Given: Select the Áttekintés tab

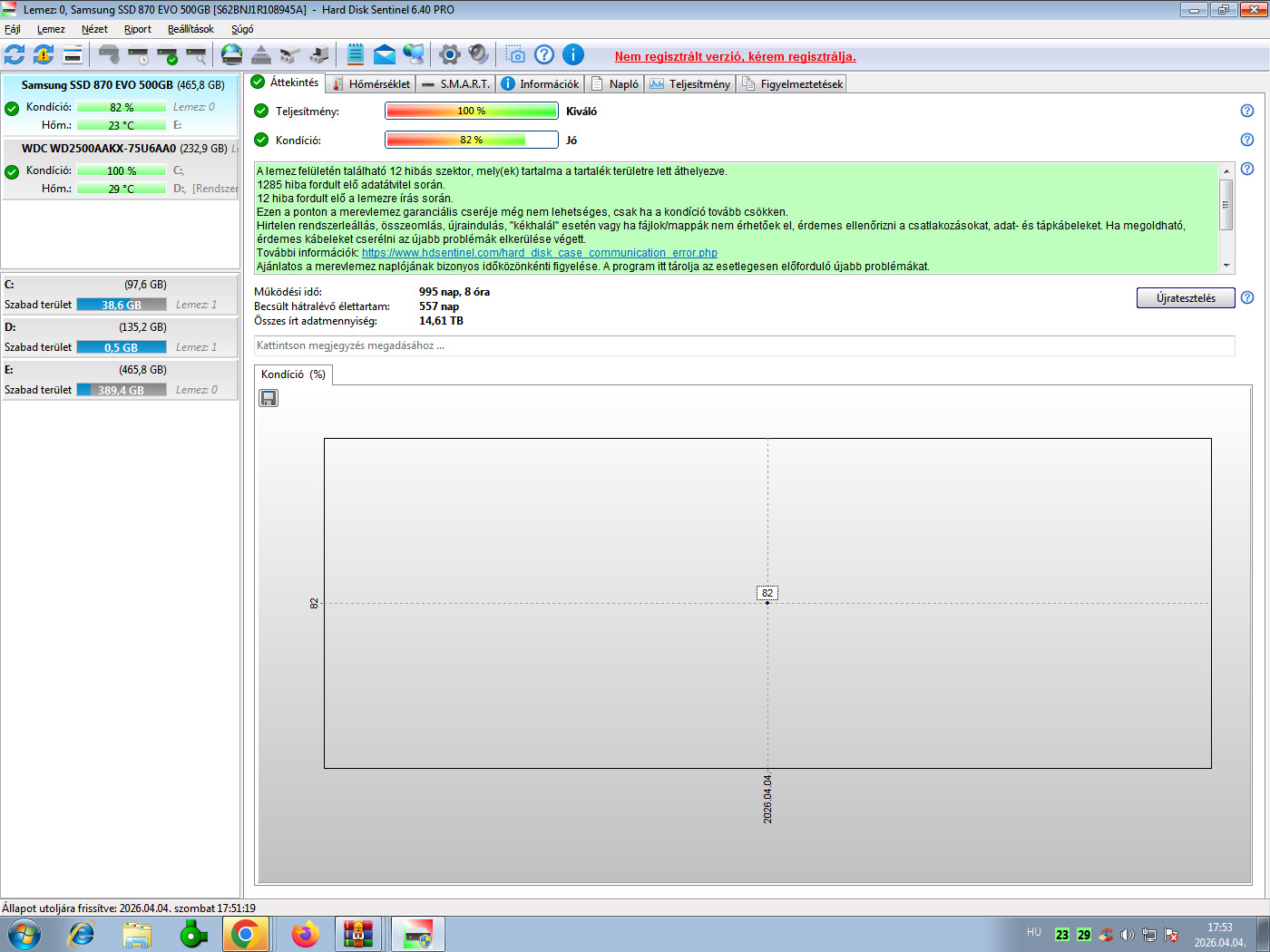Looking at the screenshot, I should 285,82.
